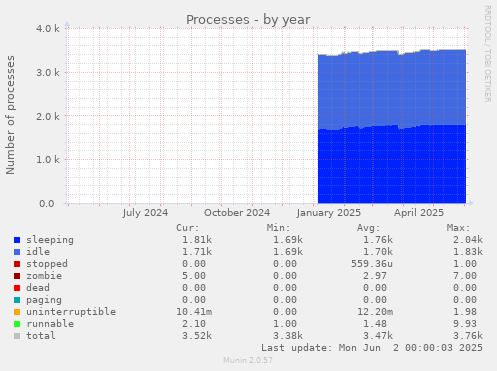
Task: Click the 'uninterruptible' legend label
Action: pos(71,312)
